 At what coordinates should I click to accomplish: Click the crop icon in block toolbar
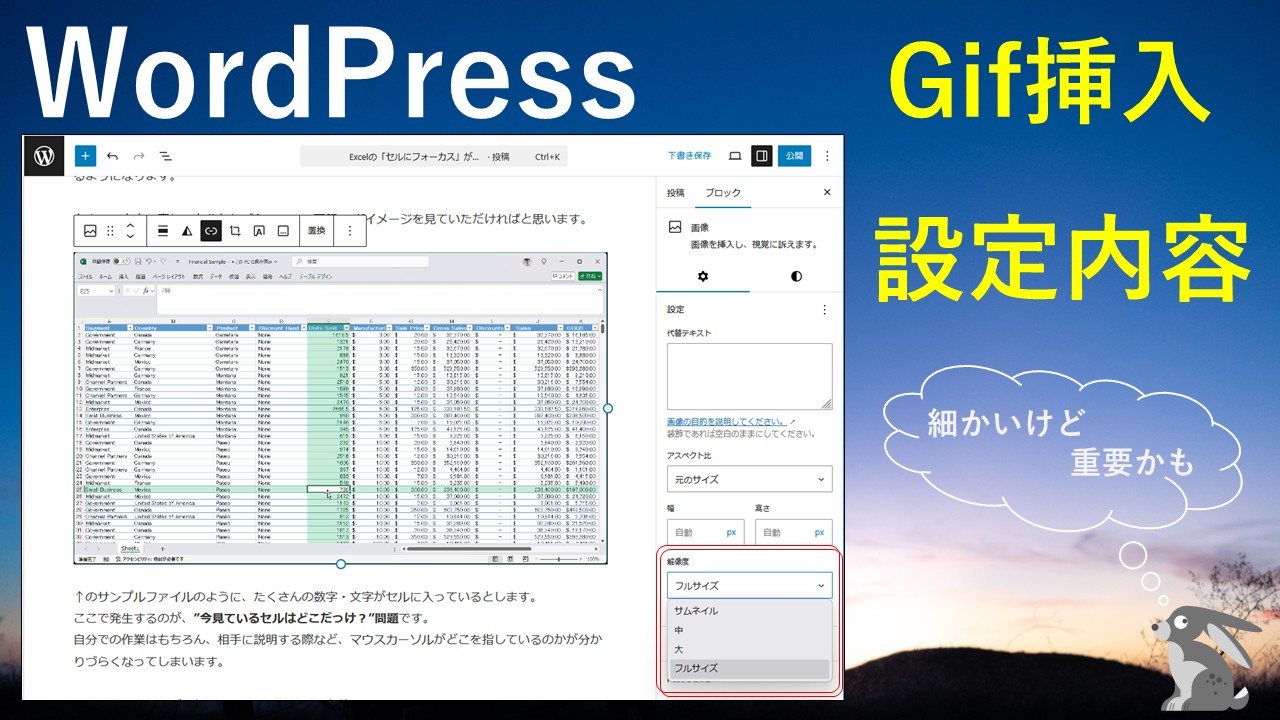[235, 231]
